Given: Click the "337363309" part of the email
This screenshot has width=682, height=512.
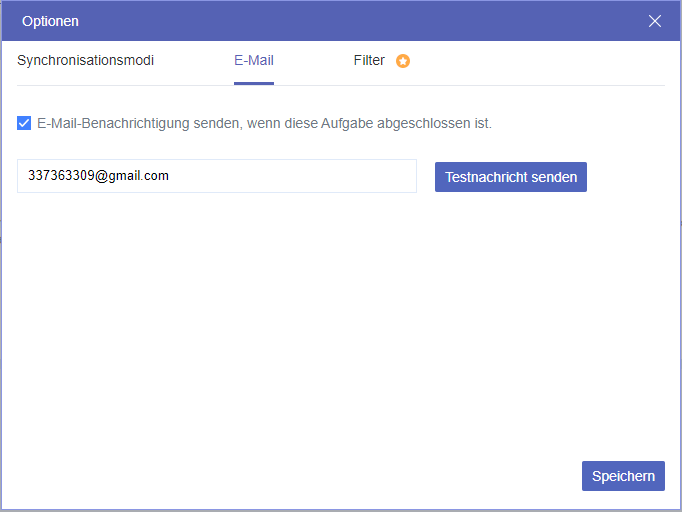Looking at the screenshot, I should (60, 176).
